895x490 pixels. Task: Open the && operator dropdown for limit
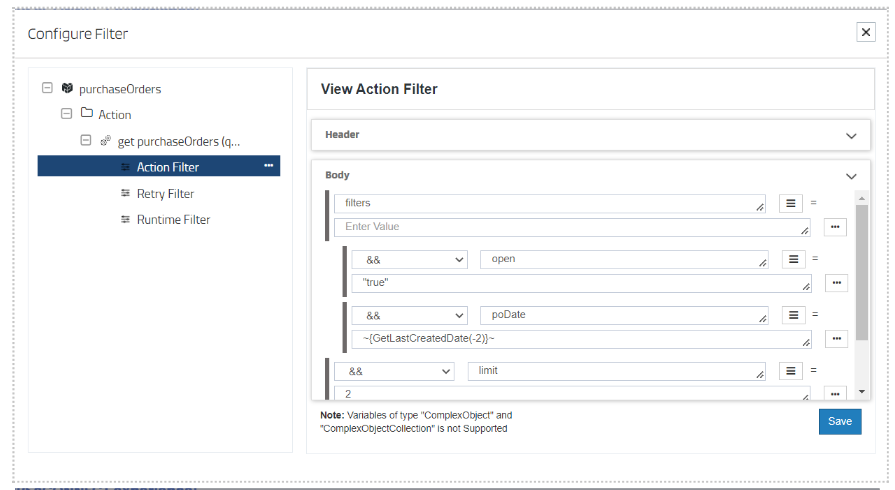pos(394,371)
